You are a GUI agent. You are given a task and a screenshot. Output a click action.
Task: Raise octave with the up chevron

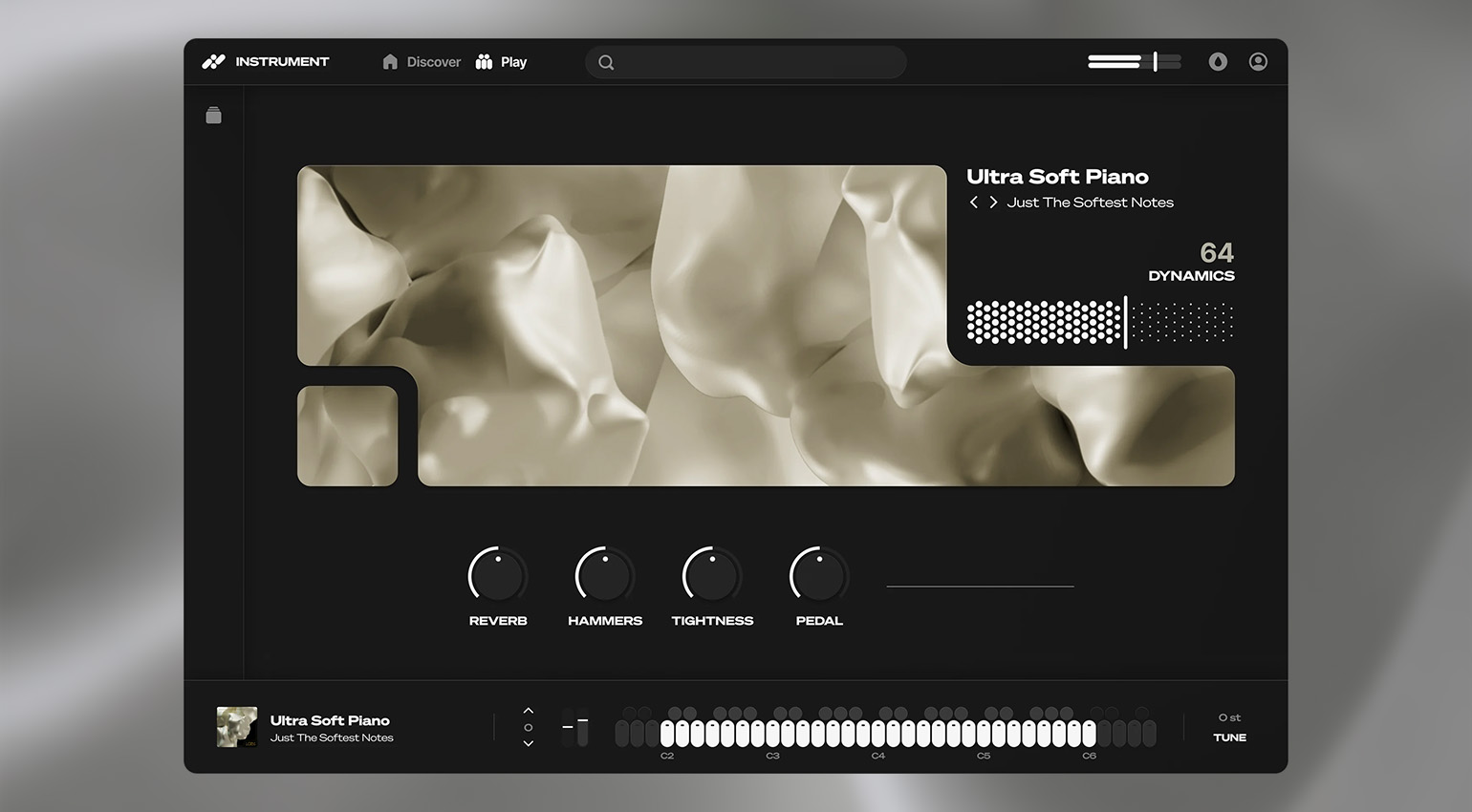click(529, 711)
